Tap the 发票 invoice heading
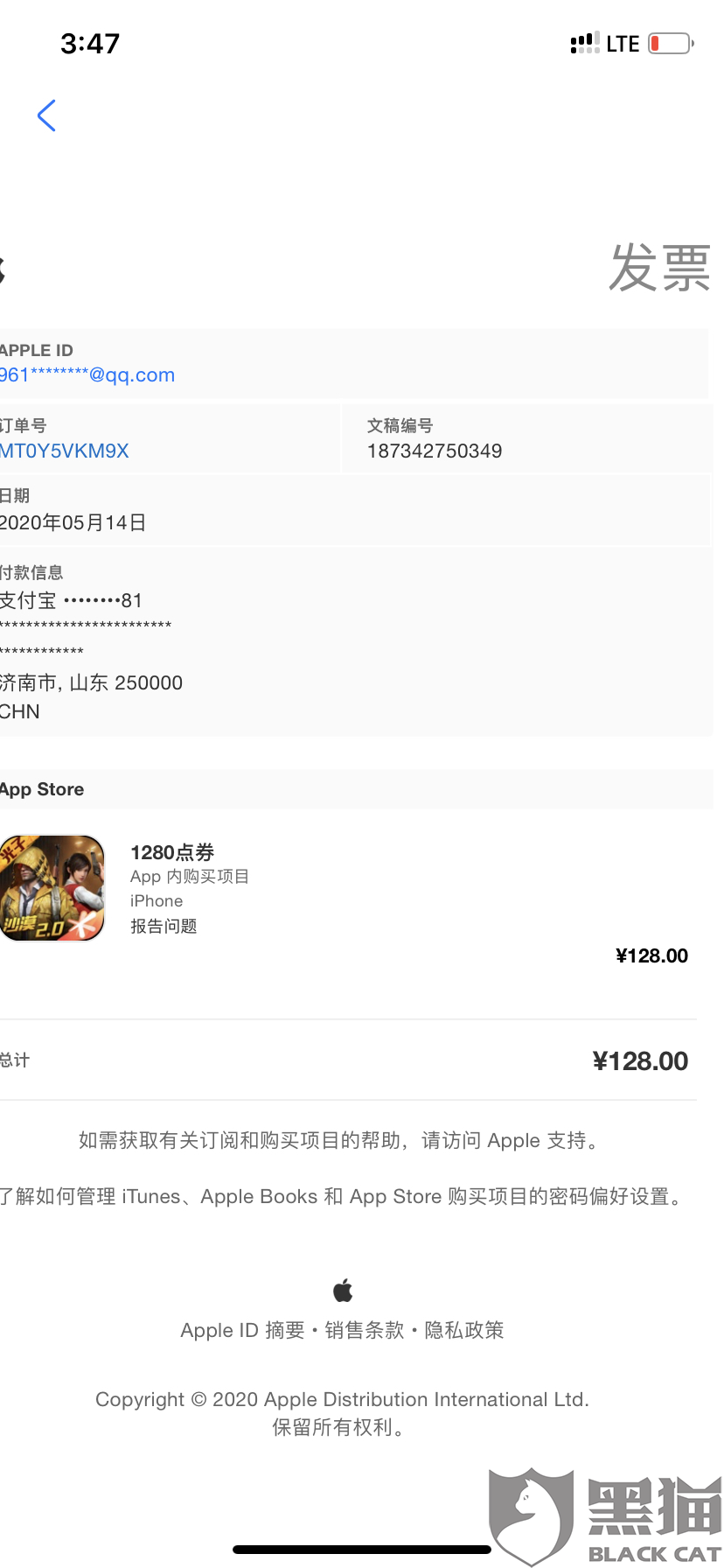 [659, 268]
